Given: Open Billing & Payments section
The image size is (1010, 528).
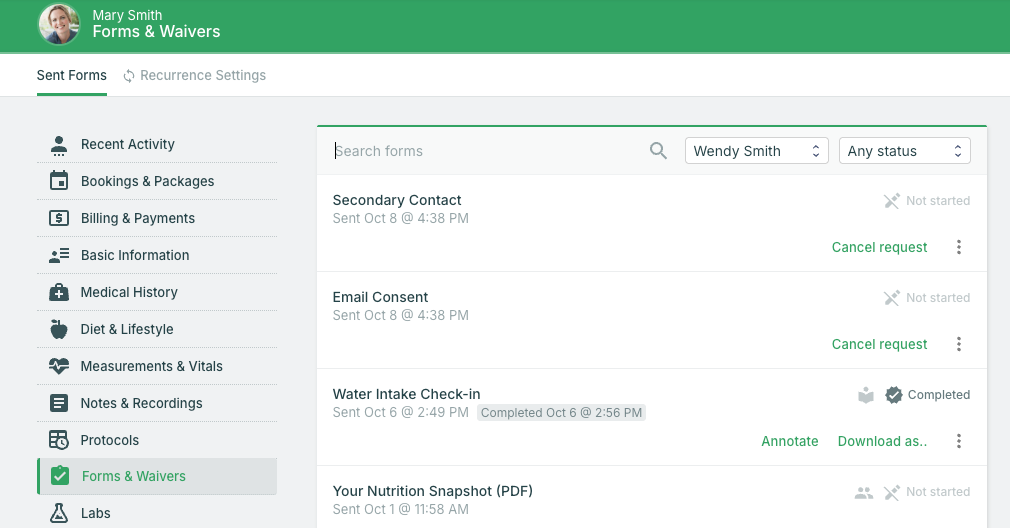Looking at the screenshot, I should [x=138, y=218].
